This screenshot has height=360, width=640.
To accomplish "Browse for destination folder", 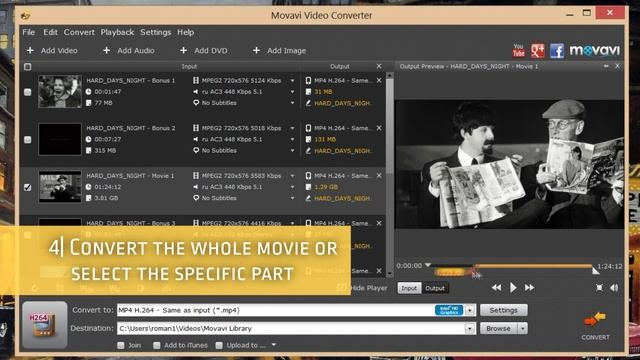I will (x=498, y=328).
